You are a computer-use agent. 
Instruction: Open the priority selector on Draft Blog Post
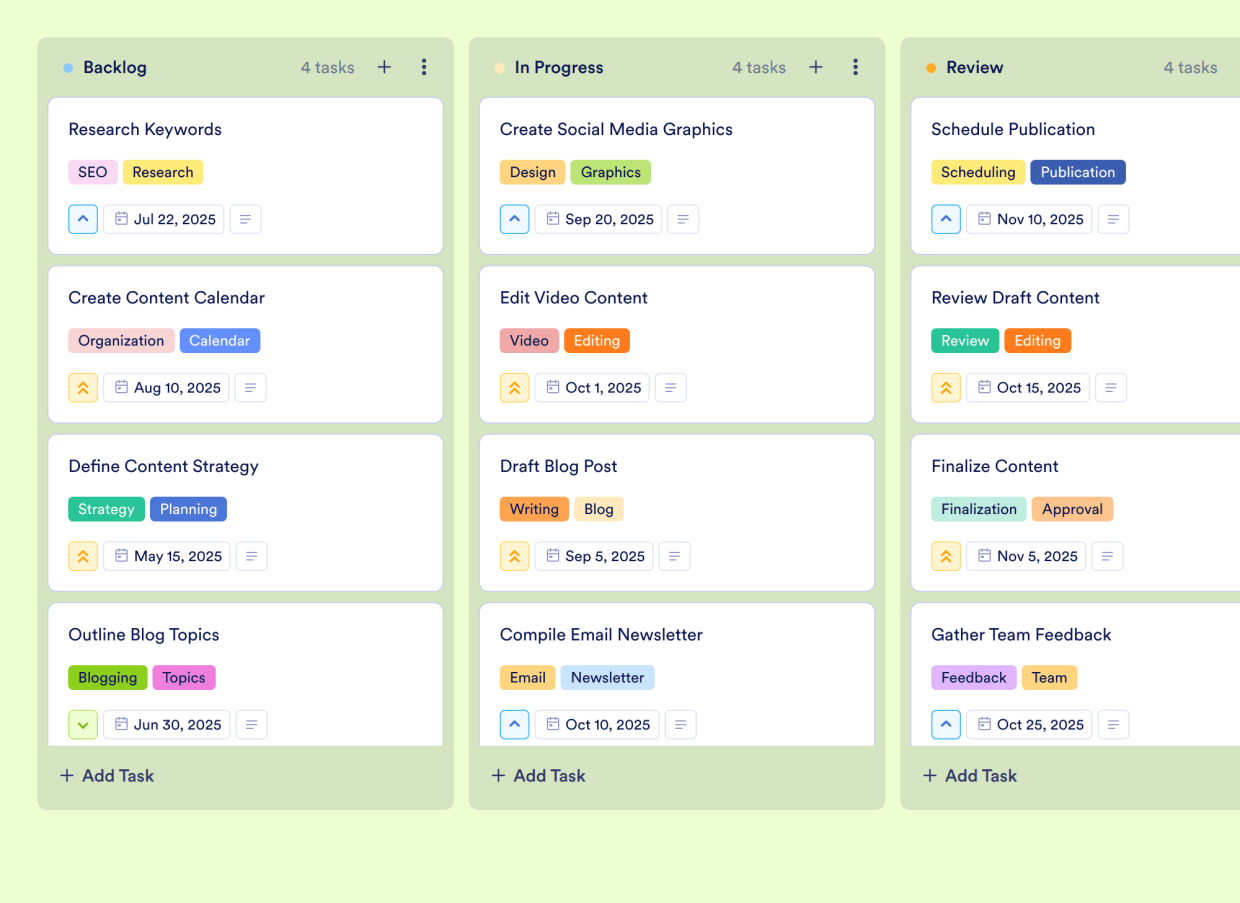(514, 556)
